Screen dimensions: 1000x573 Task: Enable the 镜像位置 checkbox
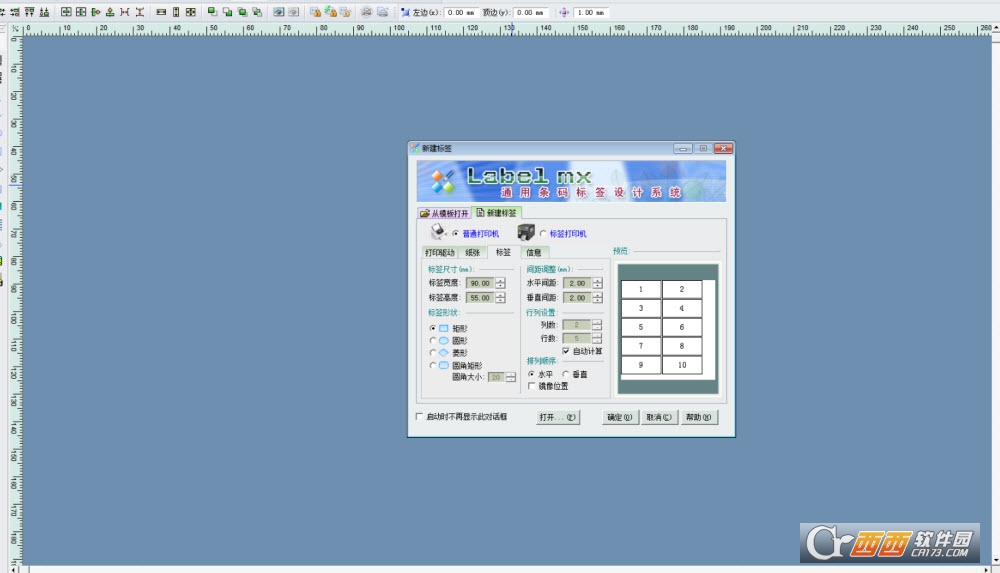tap(531, 386)
